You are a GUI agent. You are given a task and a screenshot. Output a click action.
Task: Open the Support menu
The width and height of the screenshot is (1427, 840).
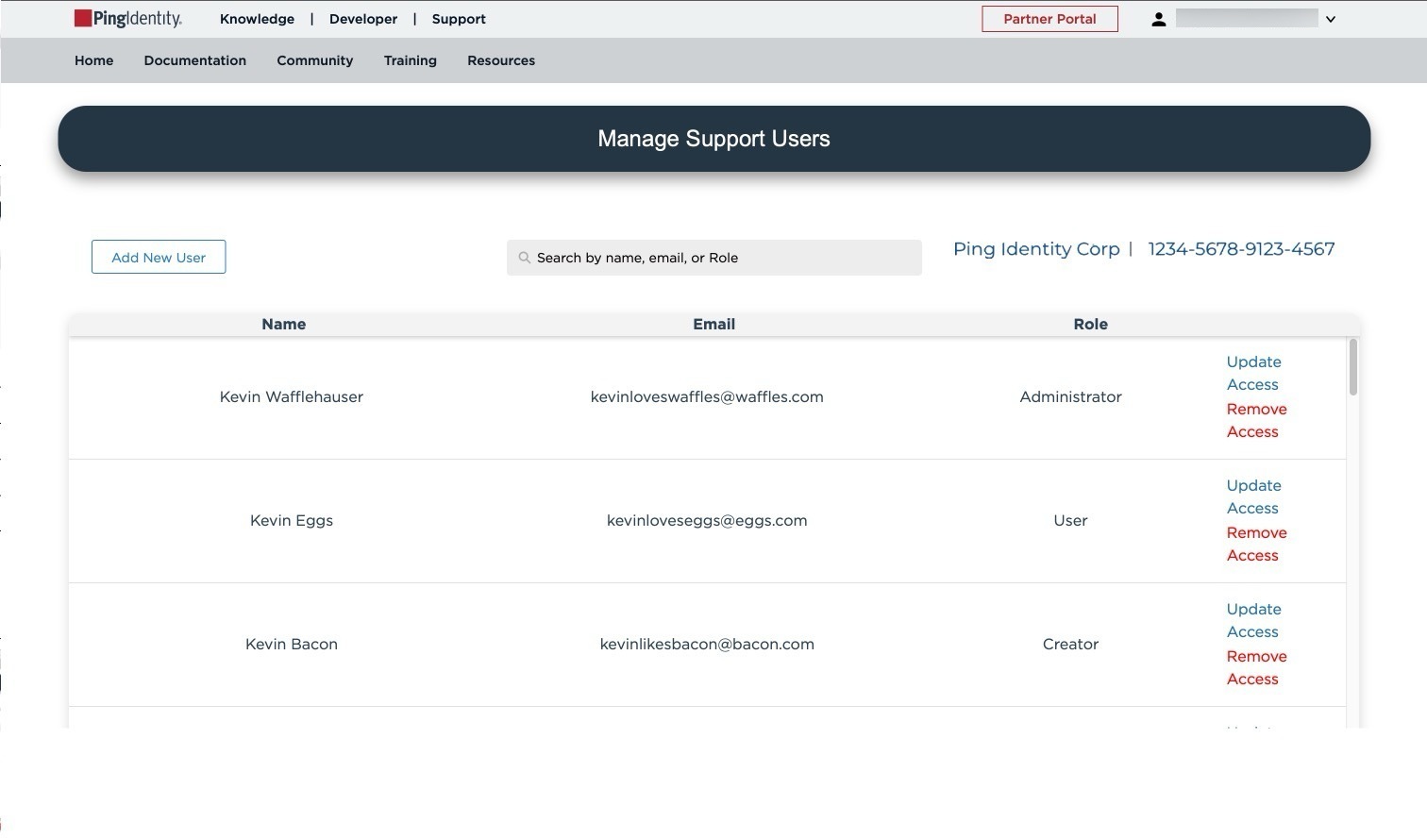[x=459, y=19]
